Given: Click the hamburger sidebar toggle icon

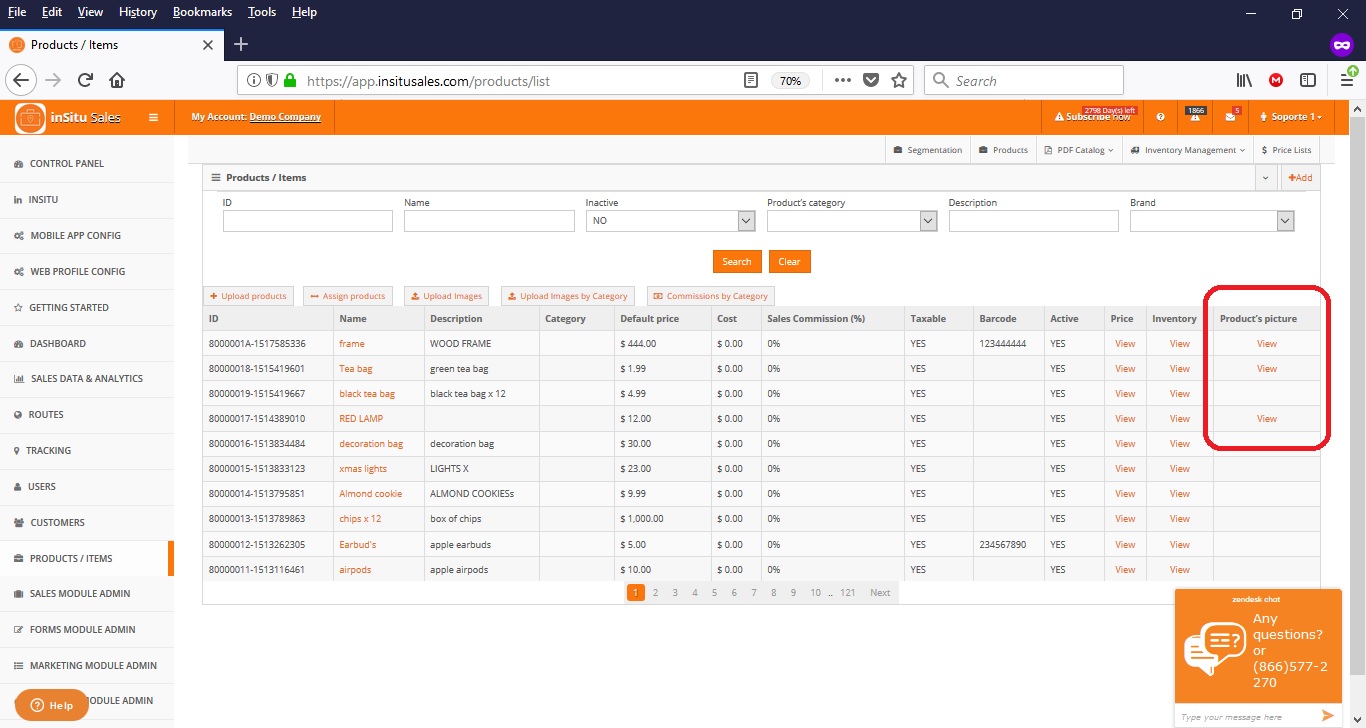Looking at the screenshot, I should tap(153, 117).
